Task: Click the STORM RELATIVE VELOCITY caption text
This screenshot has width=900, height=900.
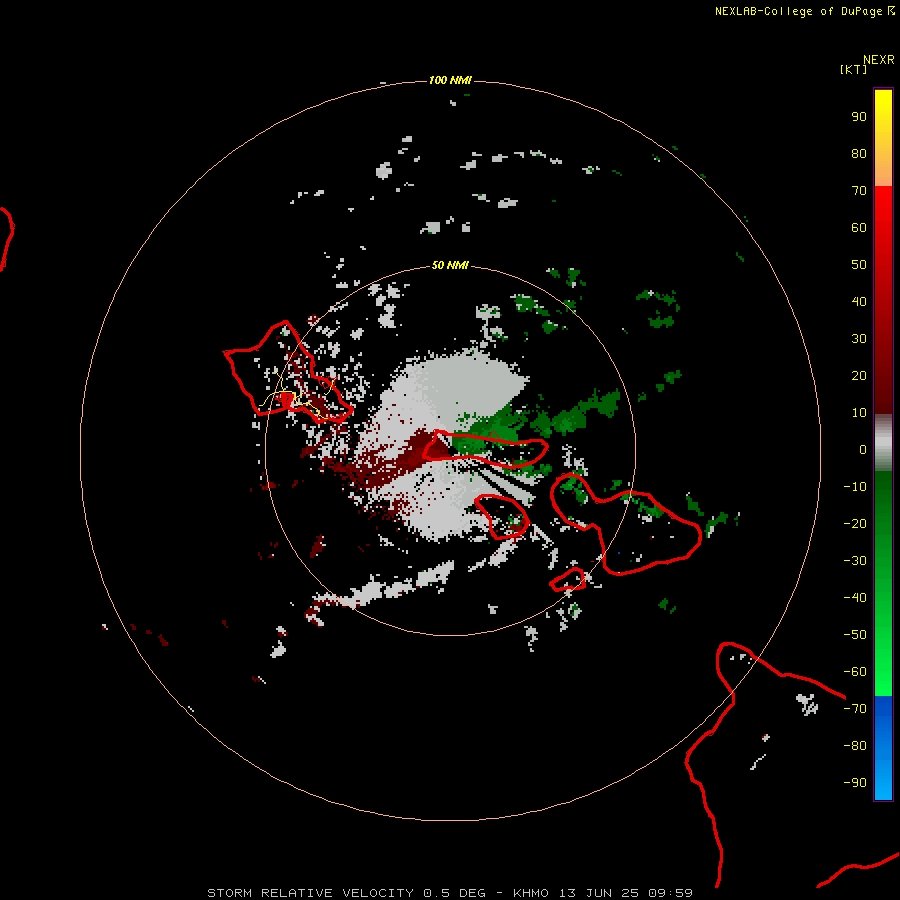Action: click(449, 893)
